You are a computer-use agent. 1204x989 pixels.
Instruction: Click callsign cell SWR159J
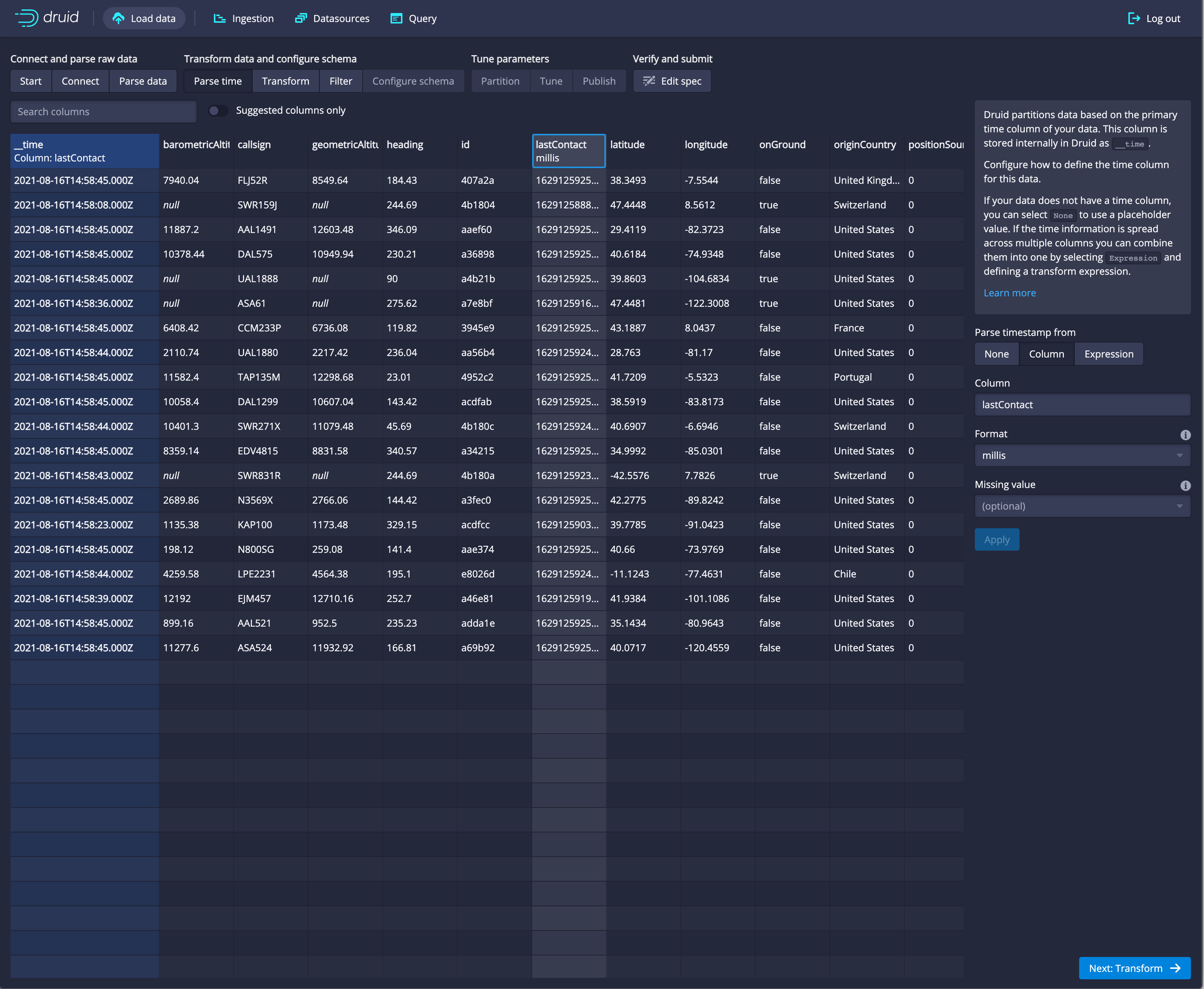point(271,205)
